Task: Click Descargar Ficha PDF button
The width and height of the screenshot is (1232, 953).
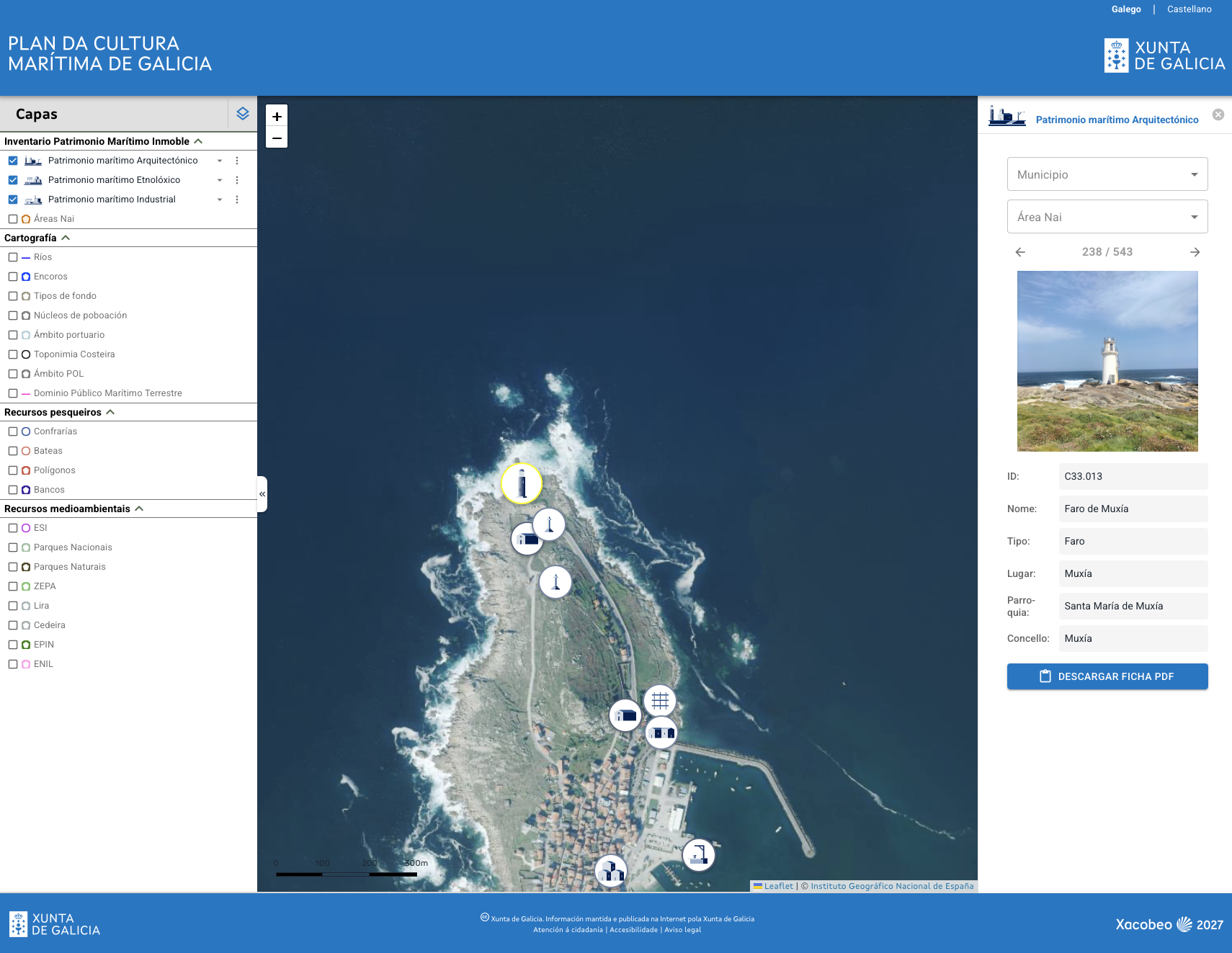Action: (x=1107, y=676)
